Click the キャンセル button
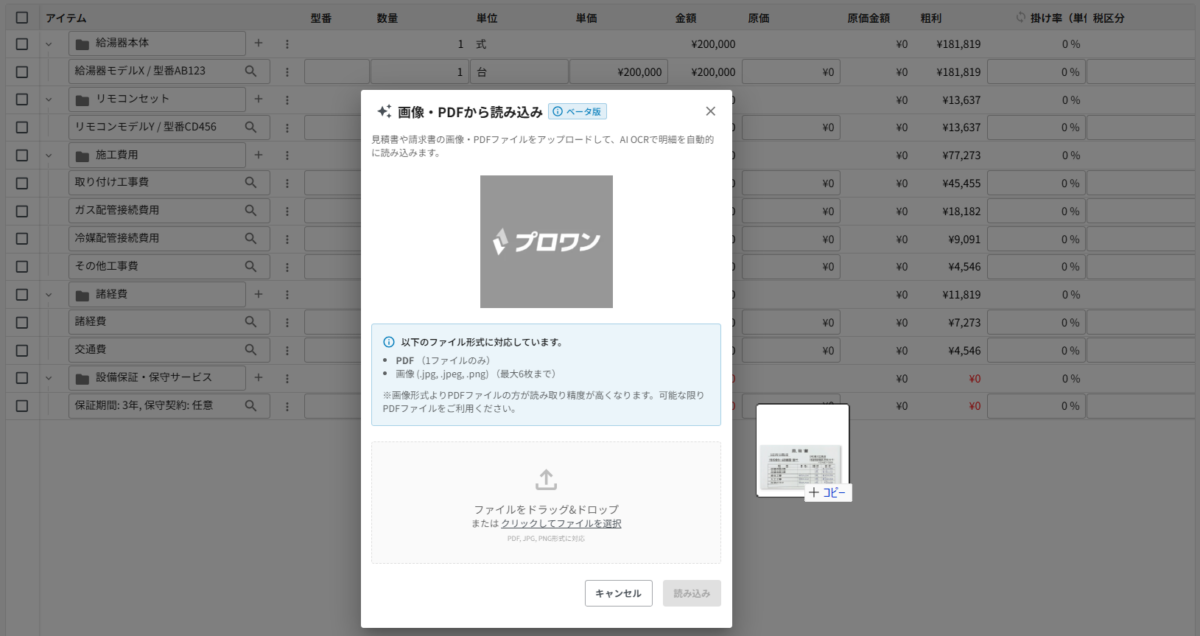Screen dimensions: 1200x636 pyautogui.click(x=618, y=593)
